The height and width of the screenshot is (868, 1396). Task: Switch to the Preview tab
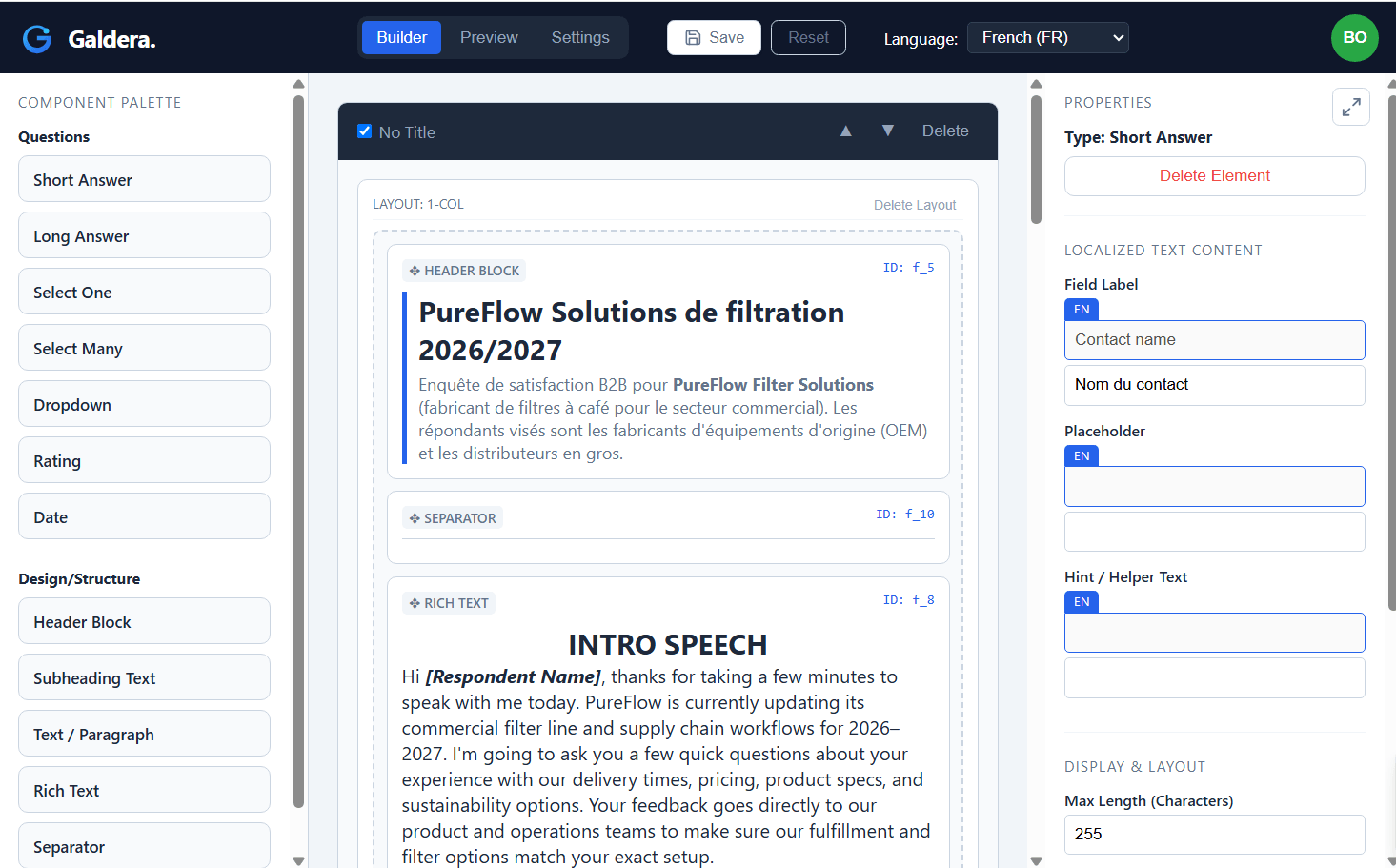coord(489,38)
